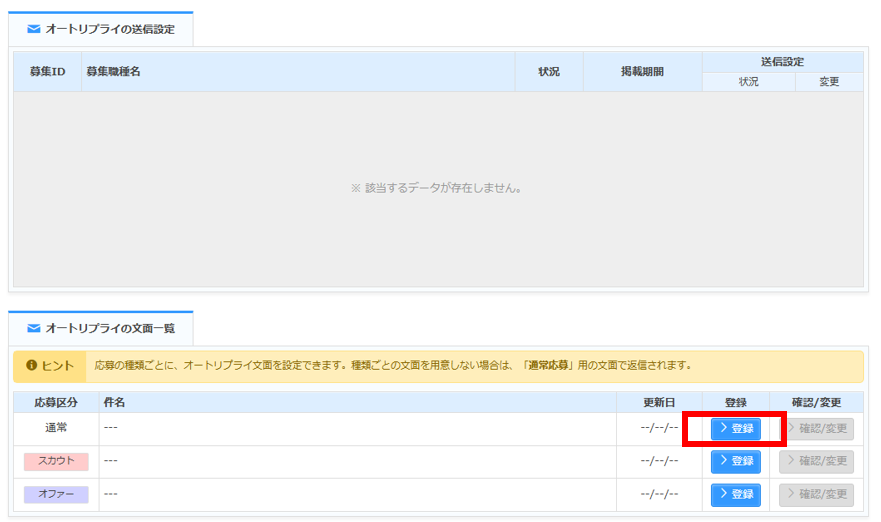The image size is (881, 522).
Task: Click the 確認/変更 column header
Action: [x=816, y=402]
